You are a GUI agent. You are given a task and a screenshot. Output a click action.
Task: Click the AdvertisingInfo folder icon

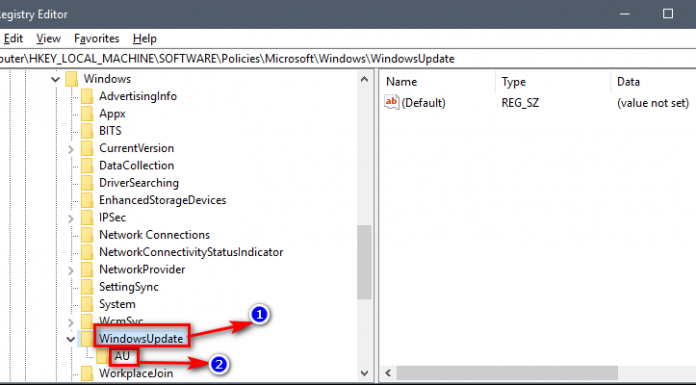(87, 96)
